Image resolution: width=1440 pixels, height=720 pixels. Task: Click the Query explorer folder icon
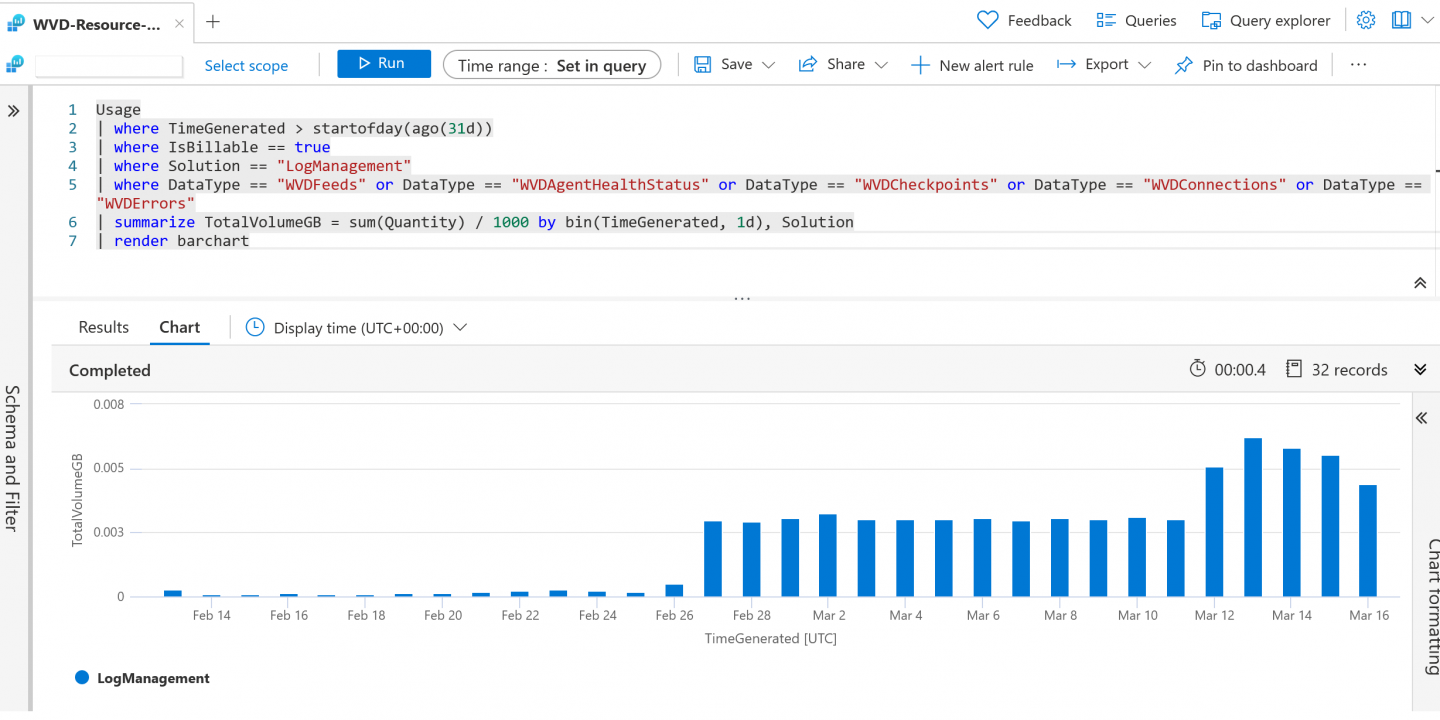[1211, 20]
